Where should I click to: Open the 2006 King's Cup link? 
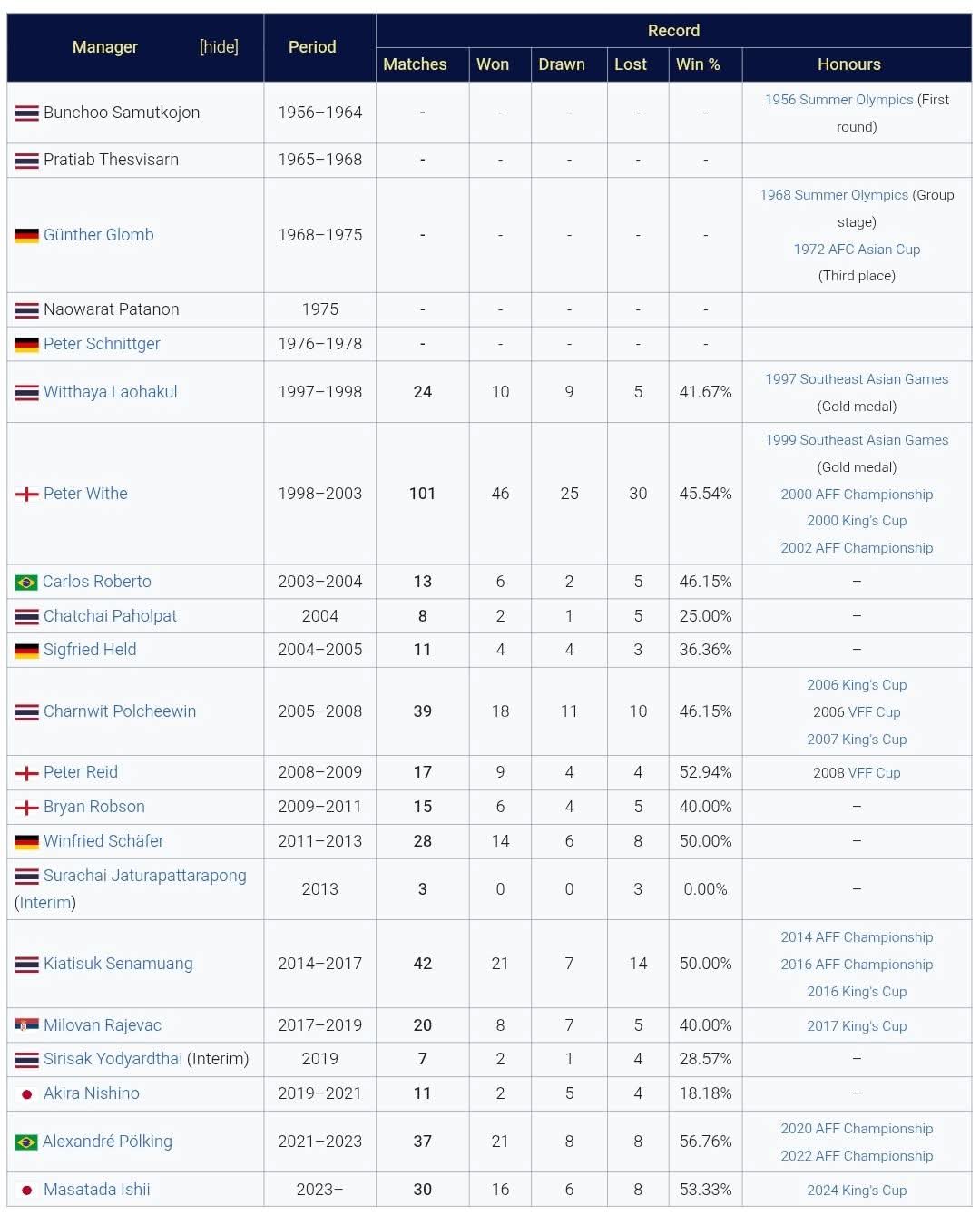(857, 685)
